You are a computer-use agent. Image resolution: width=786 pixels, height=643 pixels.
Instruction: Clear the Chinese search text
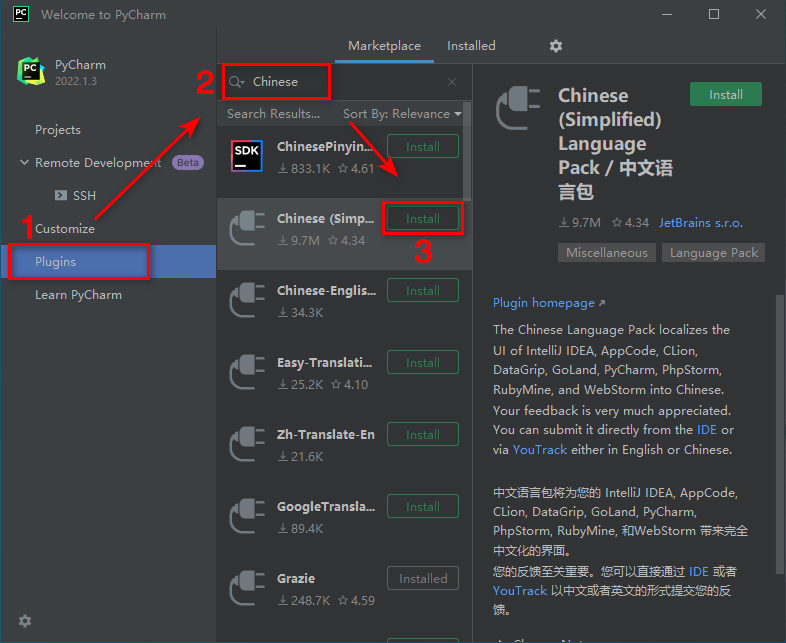[452, 82]
